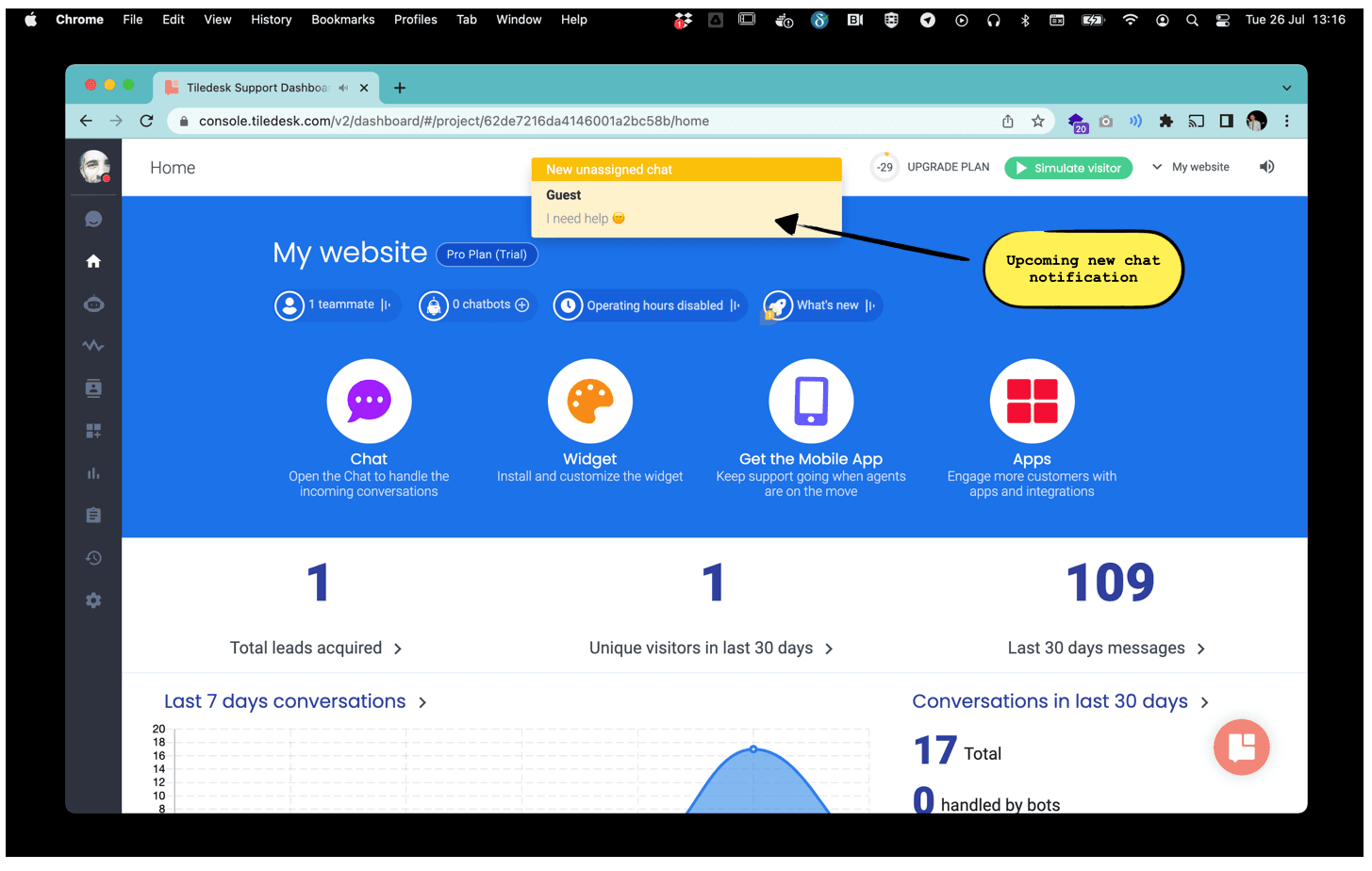Open Settings gear in the sidebar
This screenshot has width=1372, height=871.
93,600
